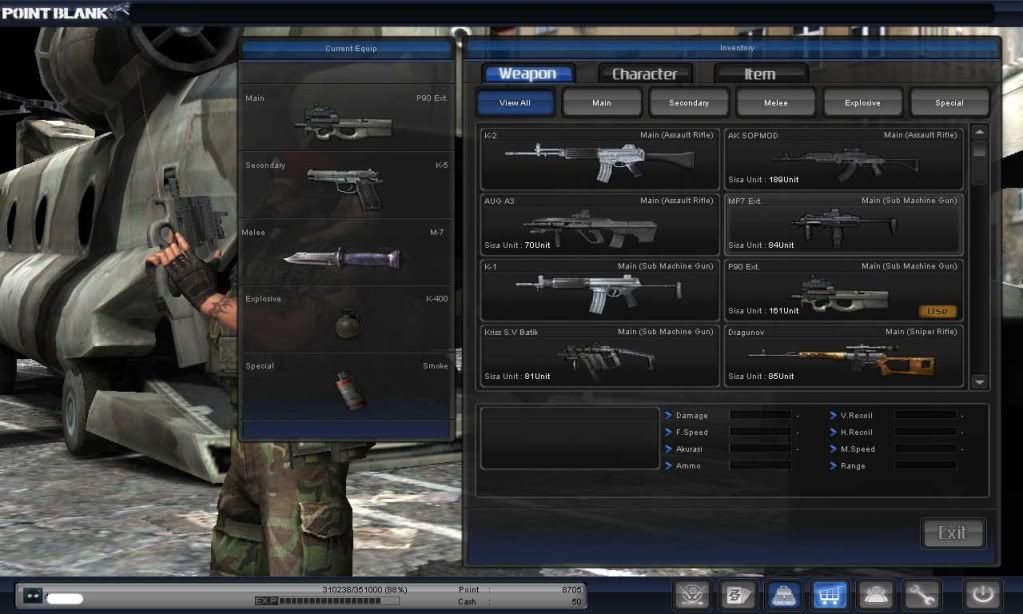
Task: Click the 'H.Recoil' stat label
Action: [x=856, y=432]
